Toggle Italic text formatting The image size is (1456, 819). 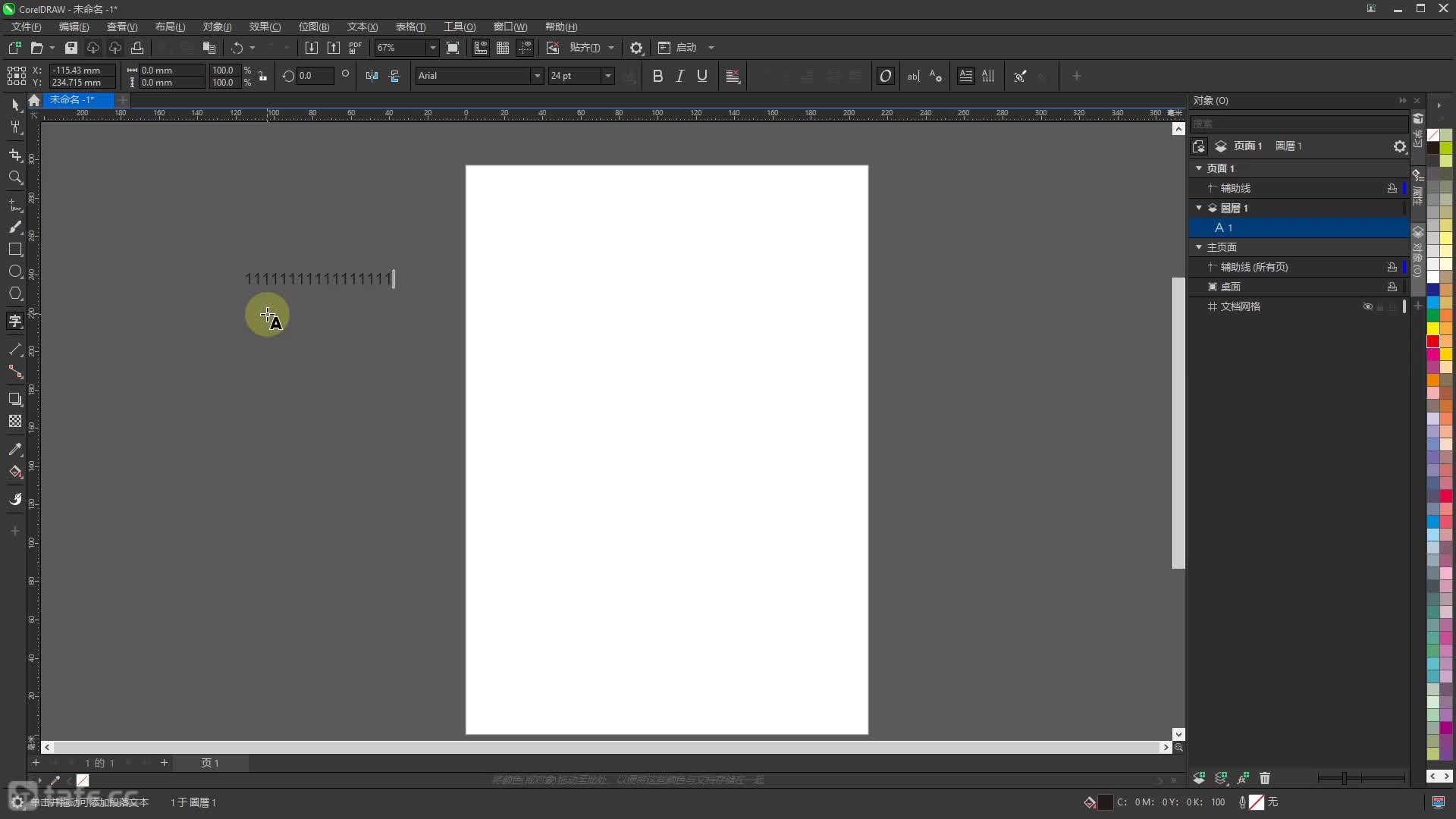(x=680, y=76)
